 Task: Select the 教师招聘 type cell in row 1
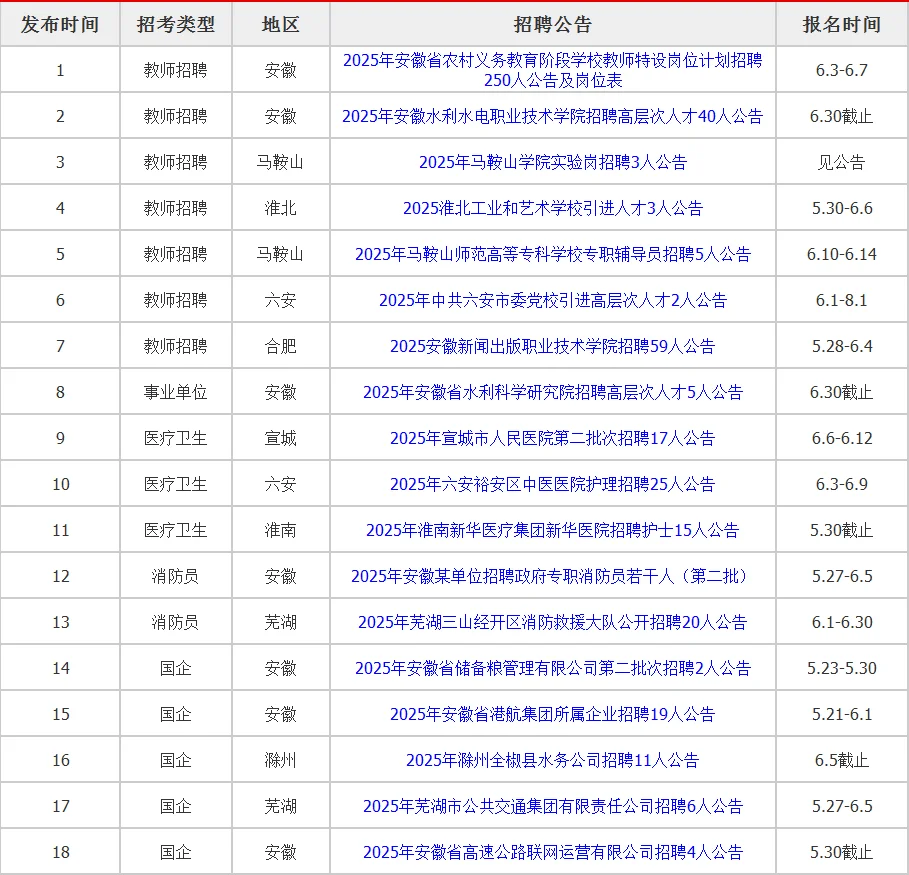[x=176, y=70]
